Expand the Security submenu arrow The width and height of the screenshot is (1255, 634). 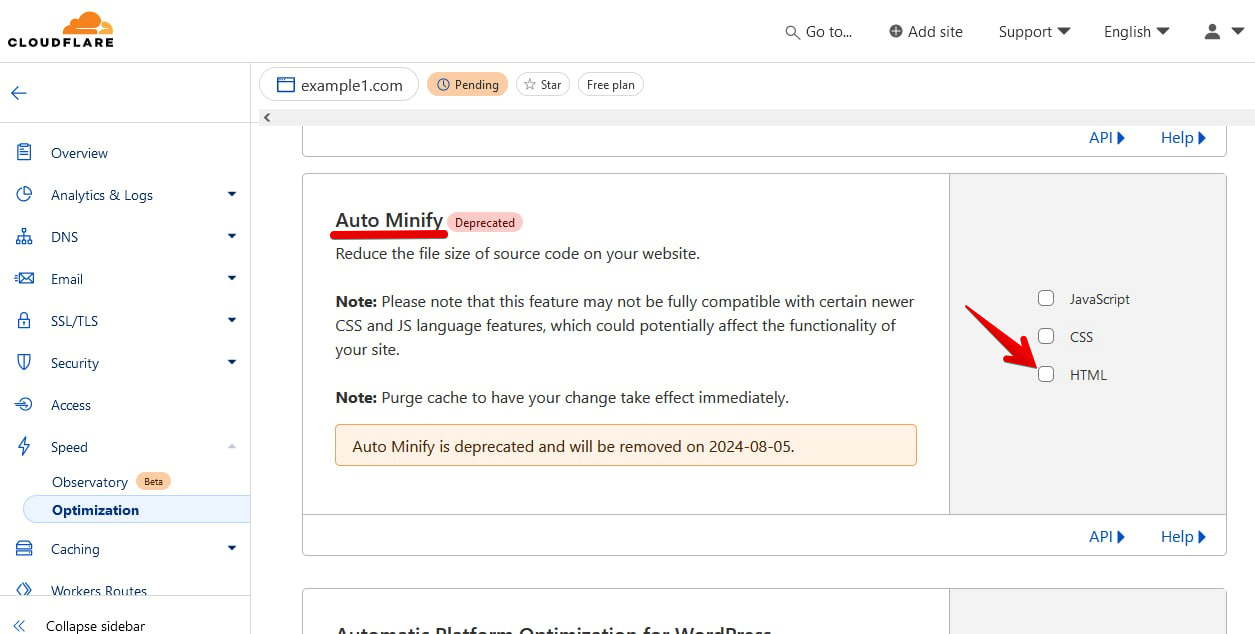(232, 362)
